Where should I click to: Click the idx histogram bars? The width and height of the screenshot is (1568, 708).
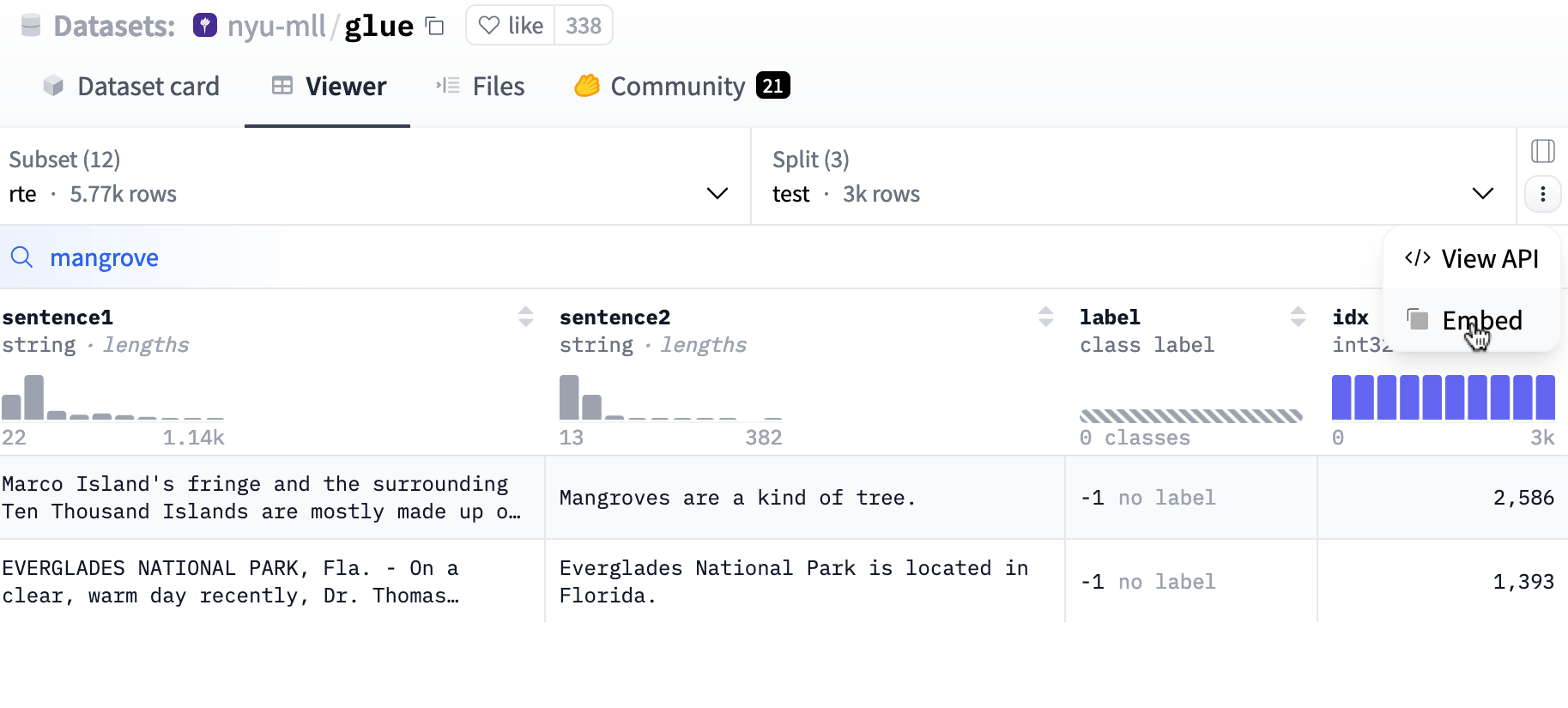point(1443,397)
